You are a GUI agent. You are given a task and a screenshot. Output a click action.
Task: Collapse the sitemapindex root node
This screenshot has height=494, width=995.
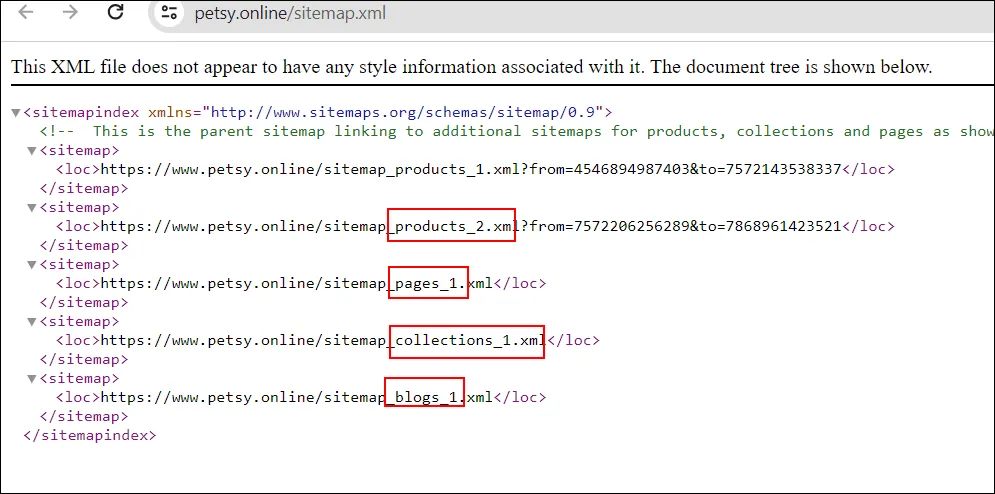pyautogui.click(x=16, y=113)
